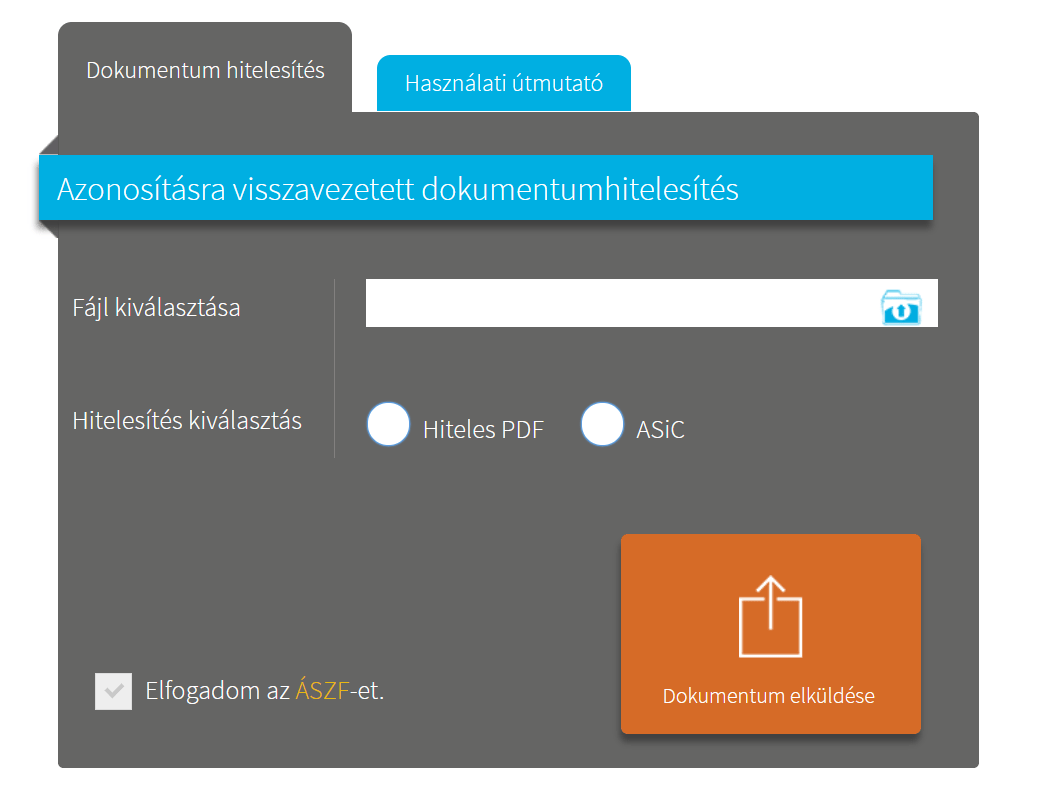Click the Dokumentum elküldése caption text
The image size is (1038, 794).
pyautogui.click(x=768, y=696)
